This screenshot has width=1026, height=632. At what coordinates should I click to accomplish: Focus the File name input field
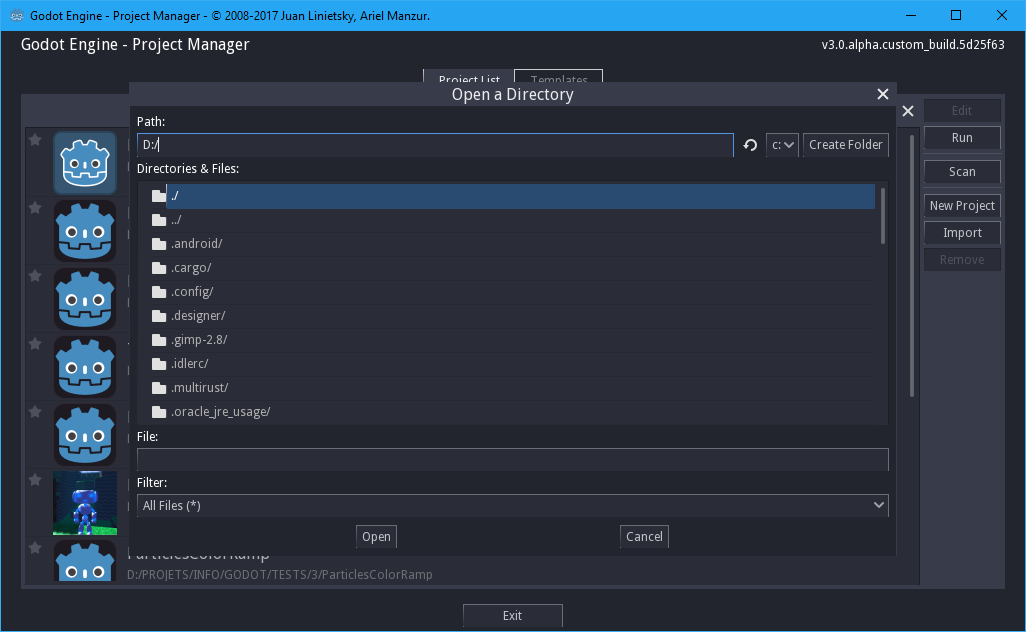(x=512, y=459)
